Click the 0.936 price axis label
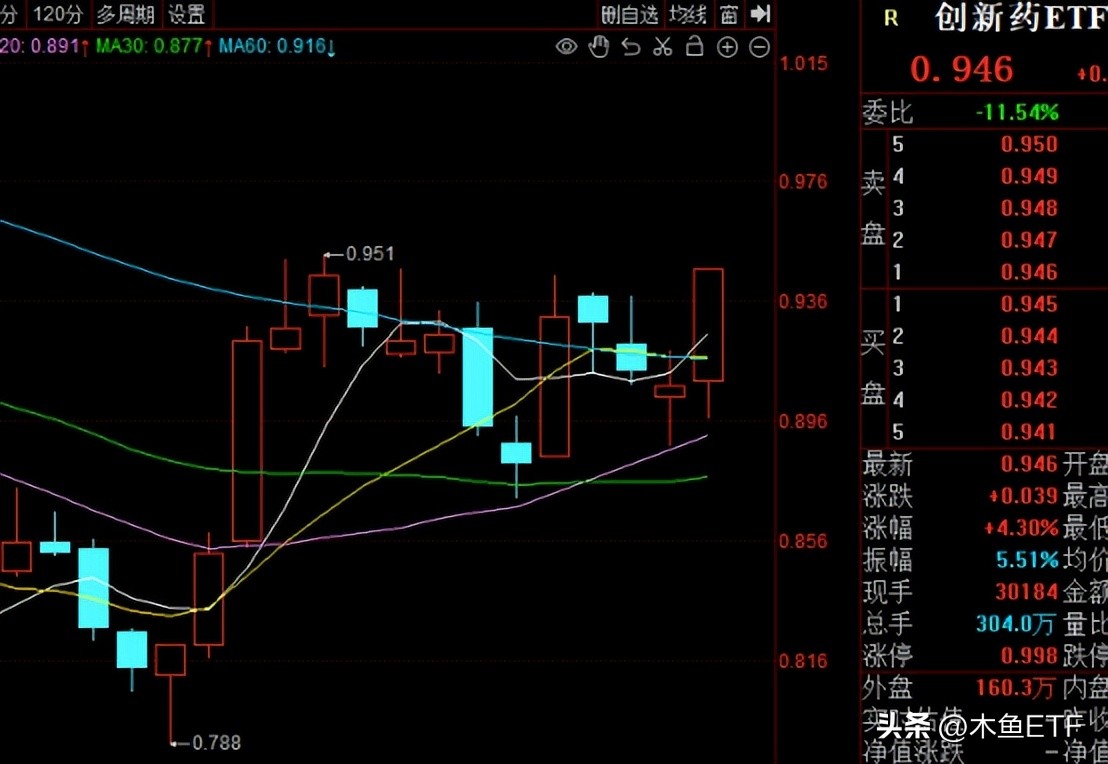This screenshot has width=1108, height=764. [803, 302]
